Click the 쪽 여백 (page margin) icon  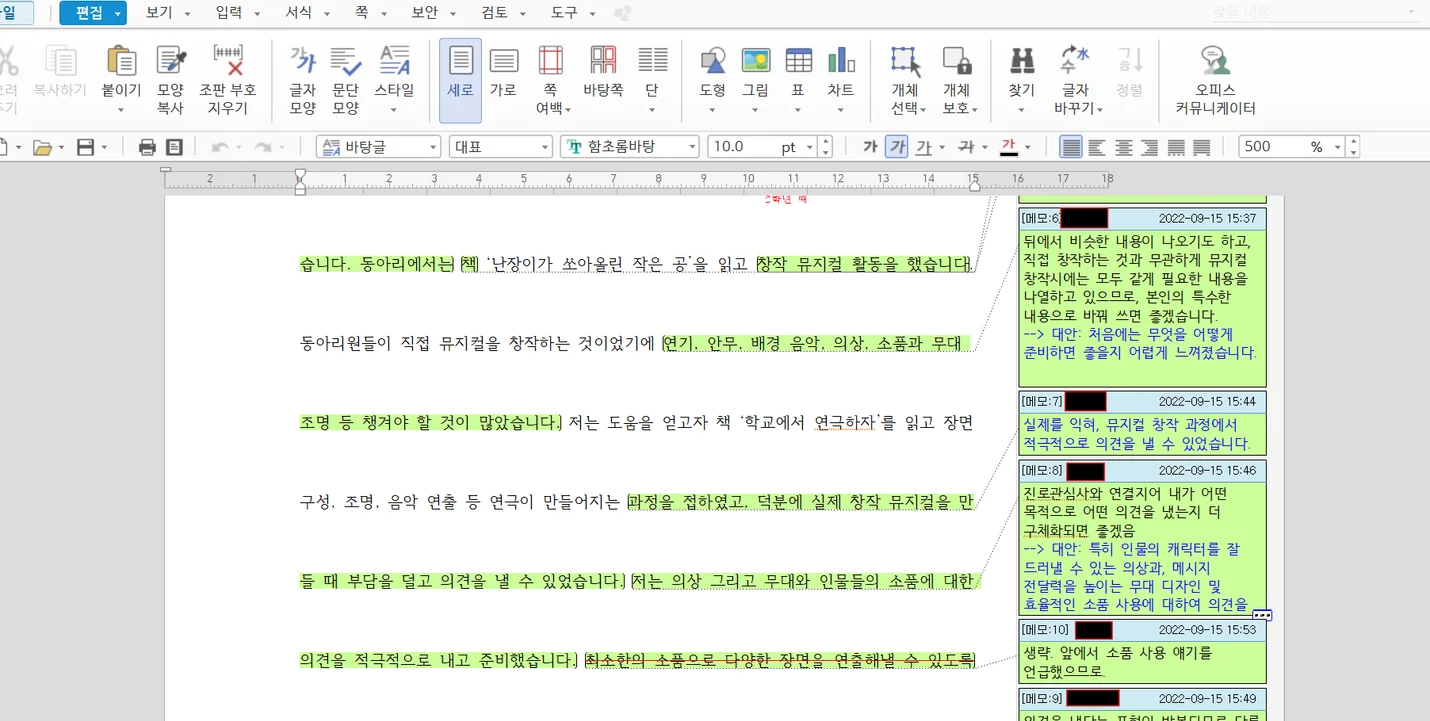(550, 62)
